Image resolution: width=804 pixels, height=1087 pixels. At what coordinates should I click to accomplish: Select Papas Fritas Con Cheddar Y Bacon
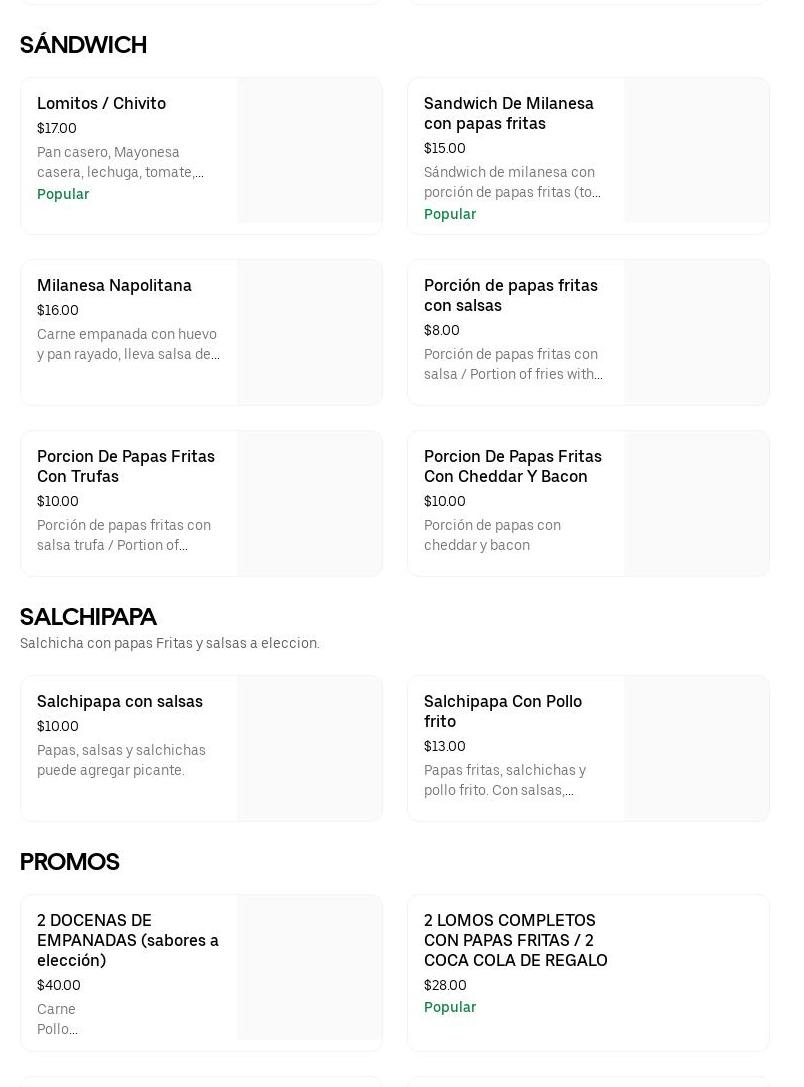[x=512, y=466]
